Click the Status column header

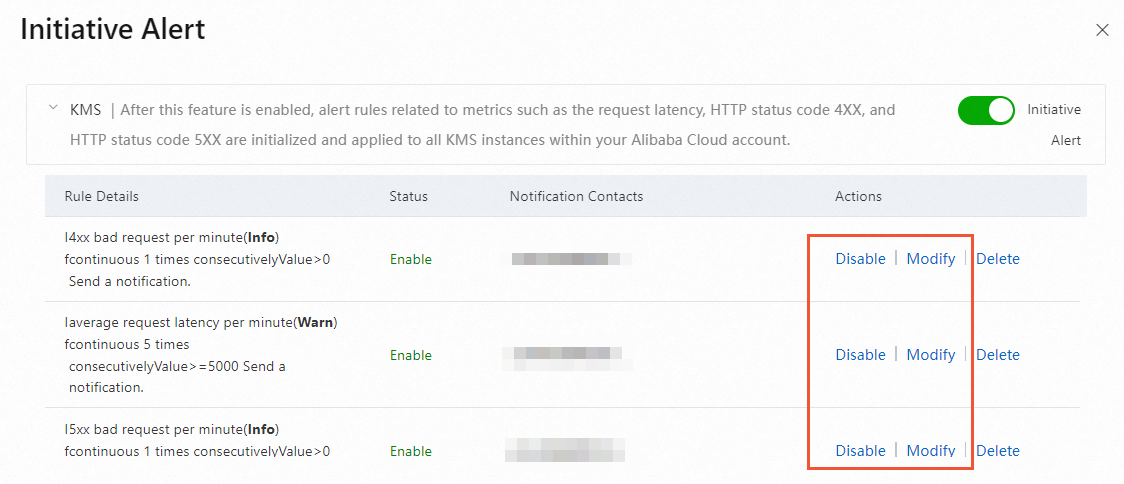point(408,196)
